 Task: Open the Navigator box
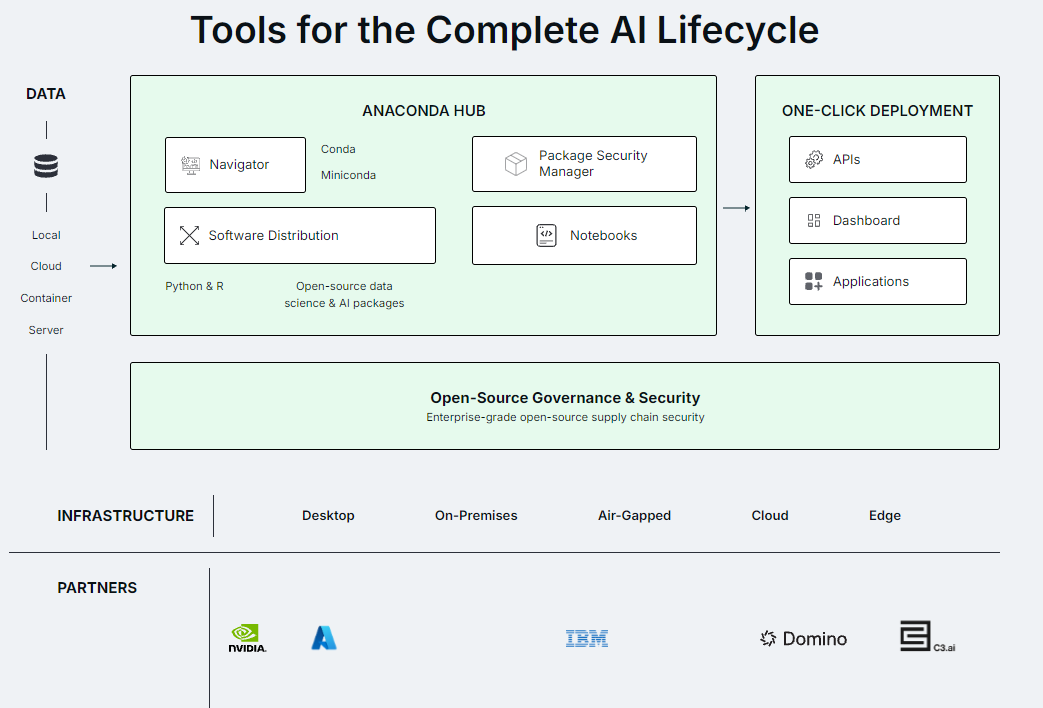(235, 165)
